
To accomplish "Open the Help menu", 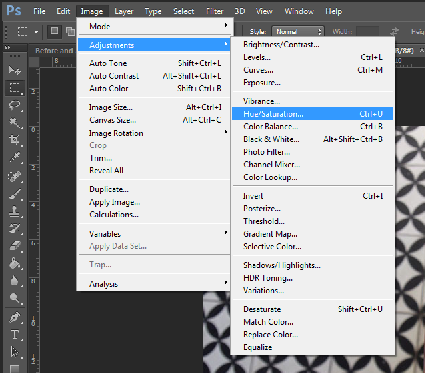I will click(x=334, y=11).
